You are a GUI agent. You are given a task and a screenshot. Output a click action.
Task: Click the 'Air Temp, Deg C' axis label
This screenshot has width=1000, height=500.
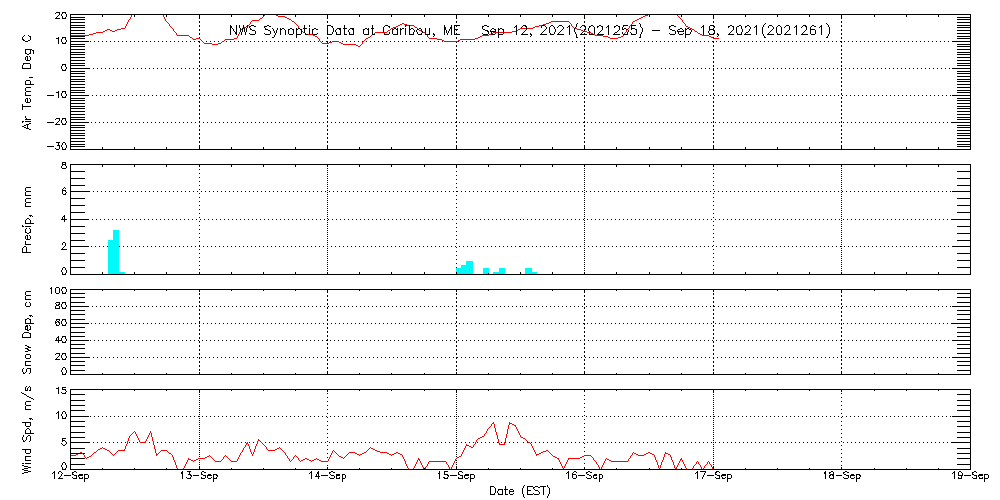pos(28,81)
